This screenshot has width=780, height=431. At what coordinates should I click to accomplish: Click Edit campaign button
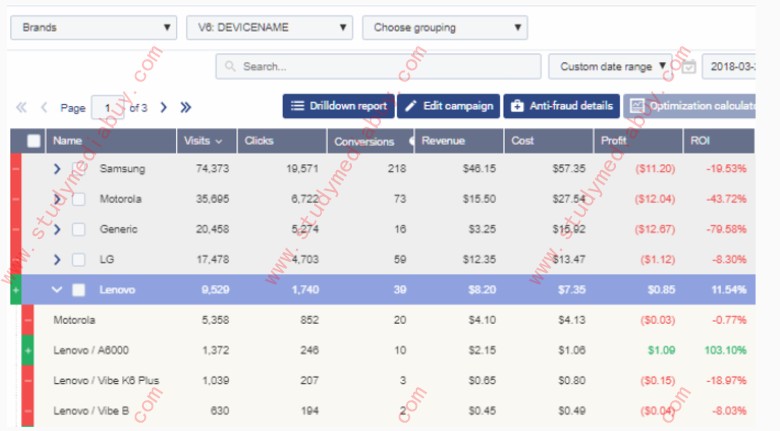click(x=449, y=106)
